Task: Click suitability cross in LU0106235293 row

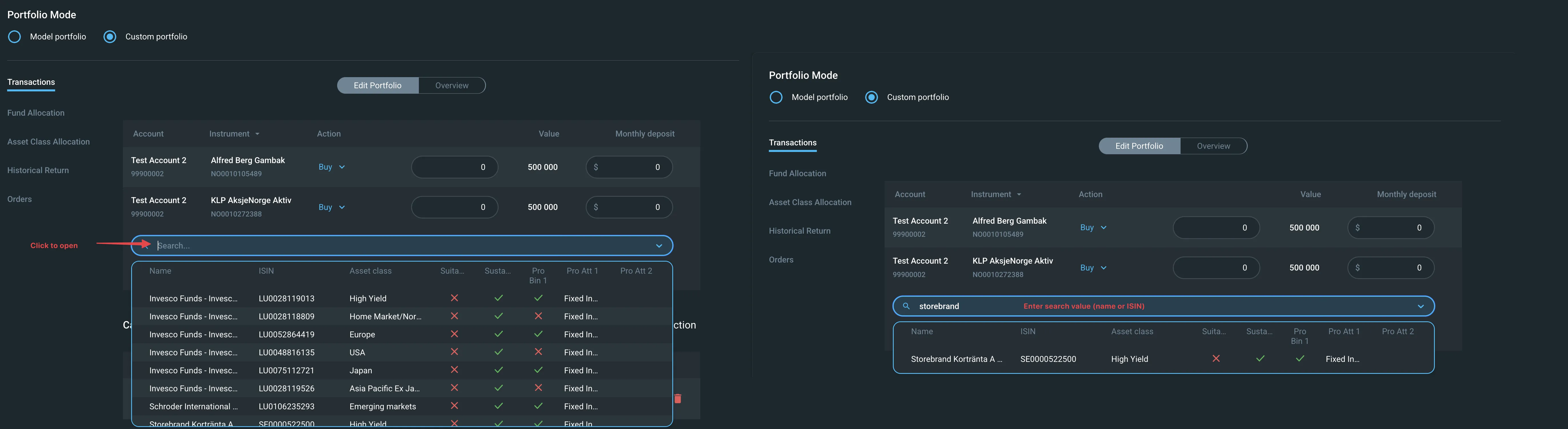Action: (x=454, y=406)
